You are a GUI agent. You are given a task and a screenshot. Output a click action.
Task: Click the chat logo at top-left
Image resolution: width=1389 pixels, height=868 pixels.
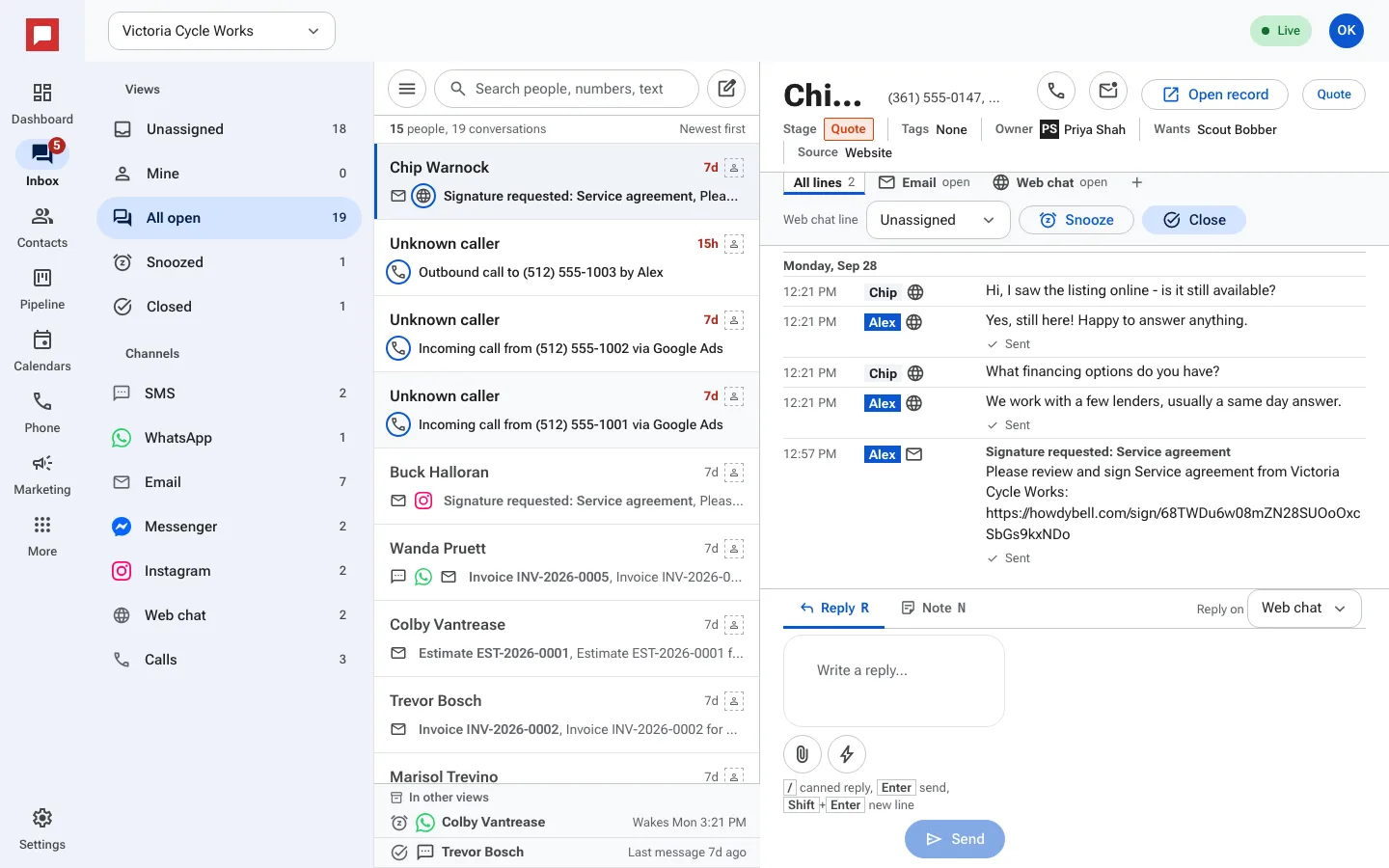coord(42,36)
